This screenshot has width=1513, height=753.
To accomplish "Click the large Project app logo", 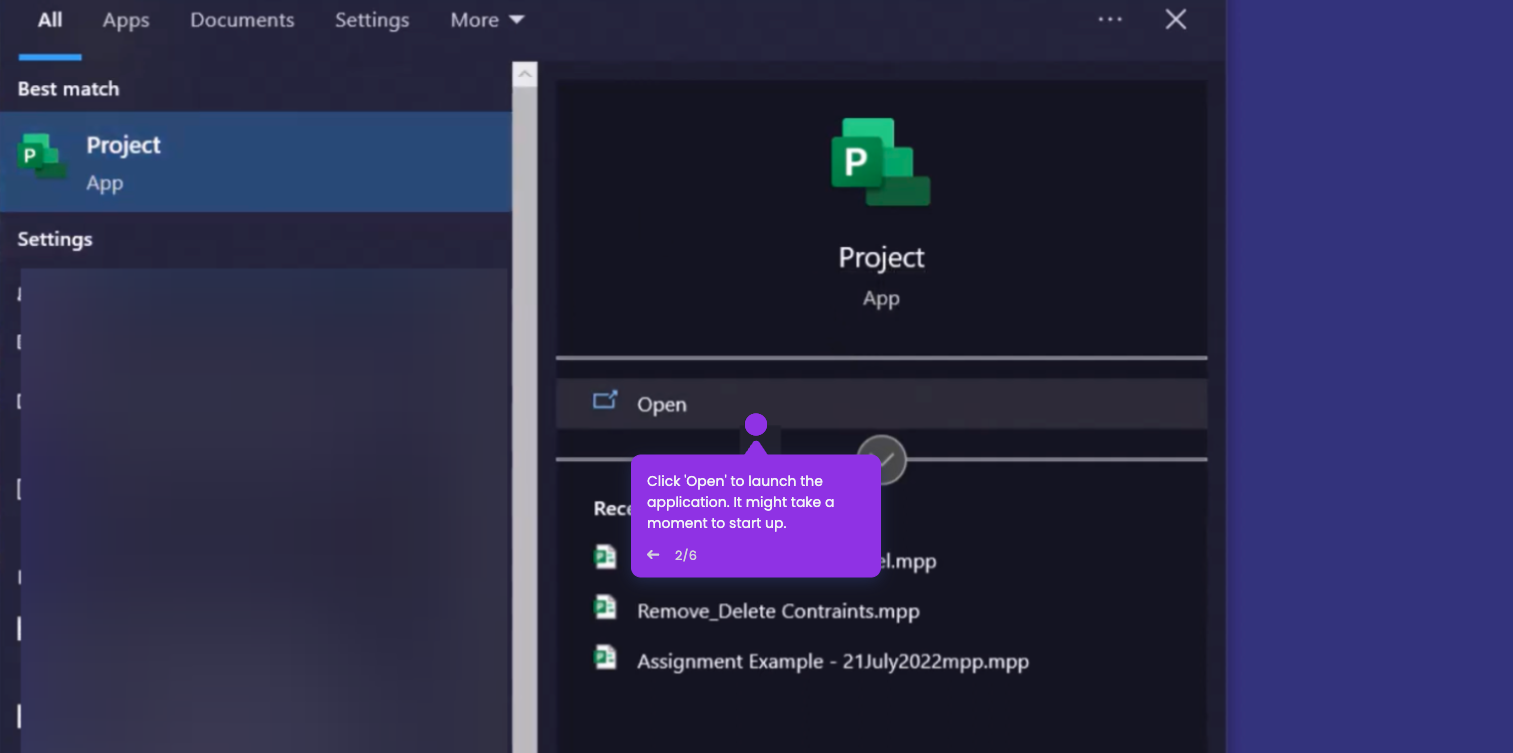I will 880,162.
